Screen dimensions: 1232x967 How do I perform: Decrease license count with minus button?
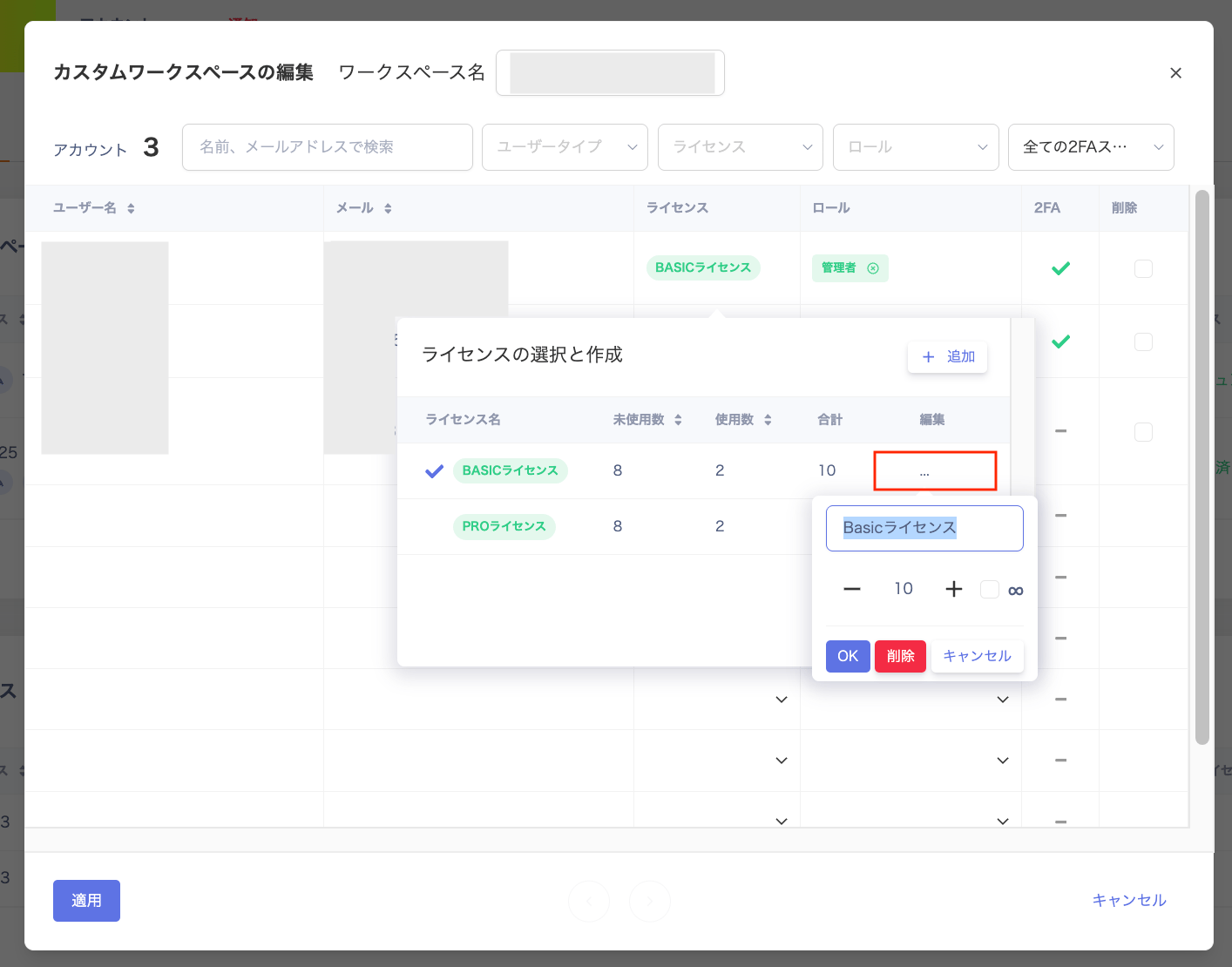(852, 590)
